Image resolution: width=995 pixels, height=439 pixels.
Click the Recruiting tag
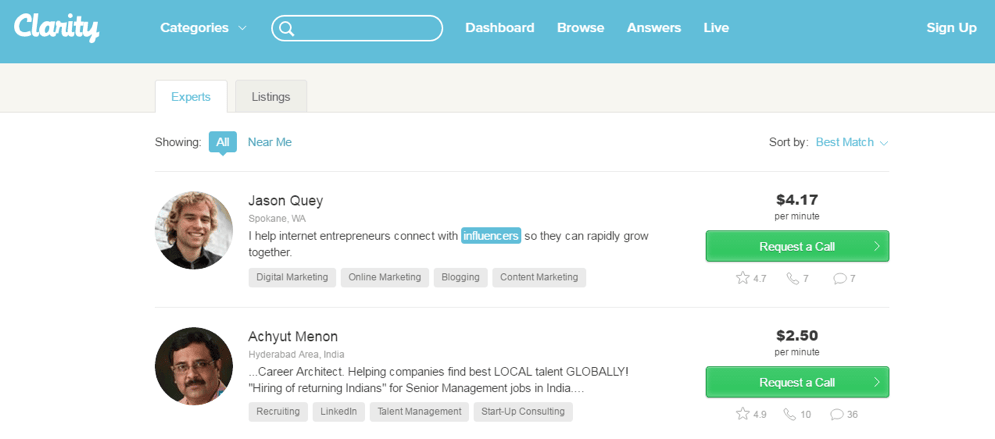pos(278,412)
